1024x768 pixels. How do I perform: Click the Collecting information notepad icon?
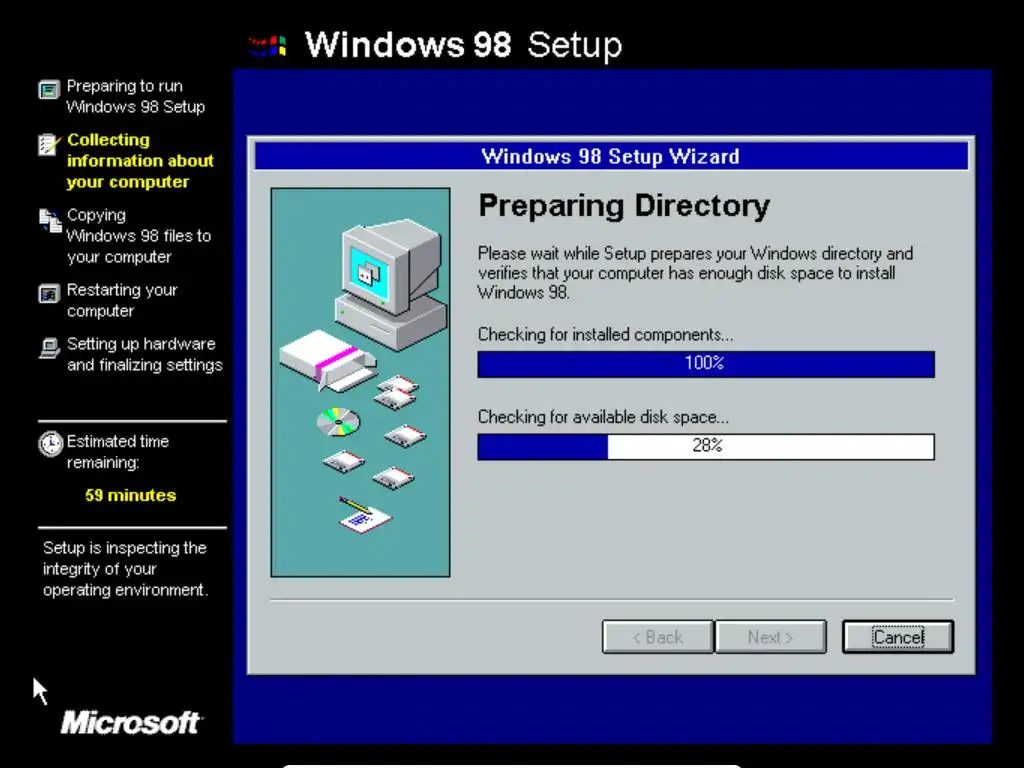49,144
